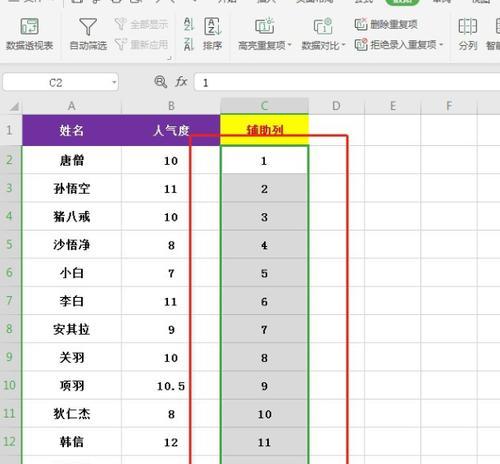Viewport: 500px width, 464px height.
Task: Click the cell 猪八戒
Action: tap(72, 216)
